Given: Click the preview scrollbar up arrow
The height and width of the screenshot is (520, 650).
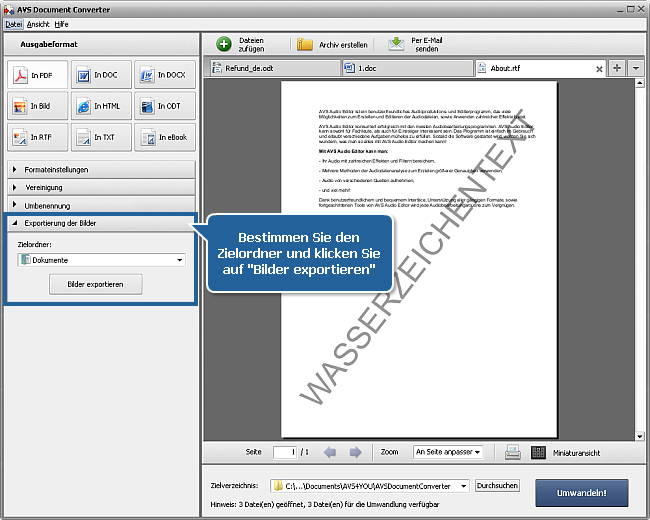Looking at the screenshot, I should pos(639,83).
